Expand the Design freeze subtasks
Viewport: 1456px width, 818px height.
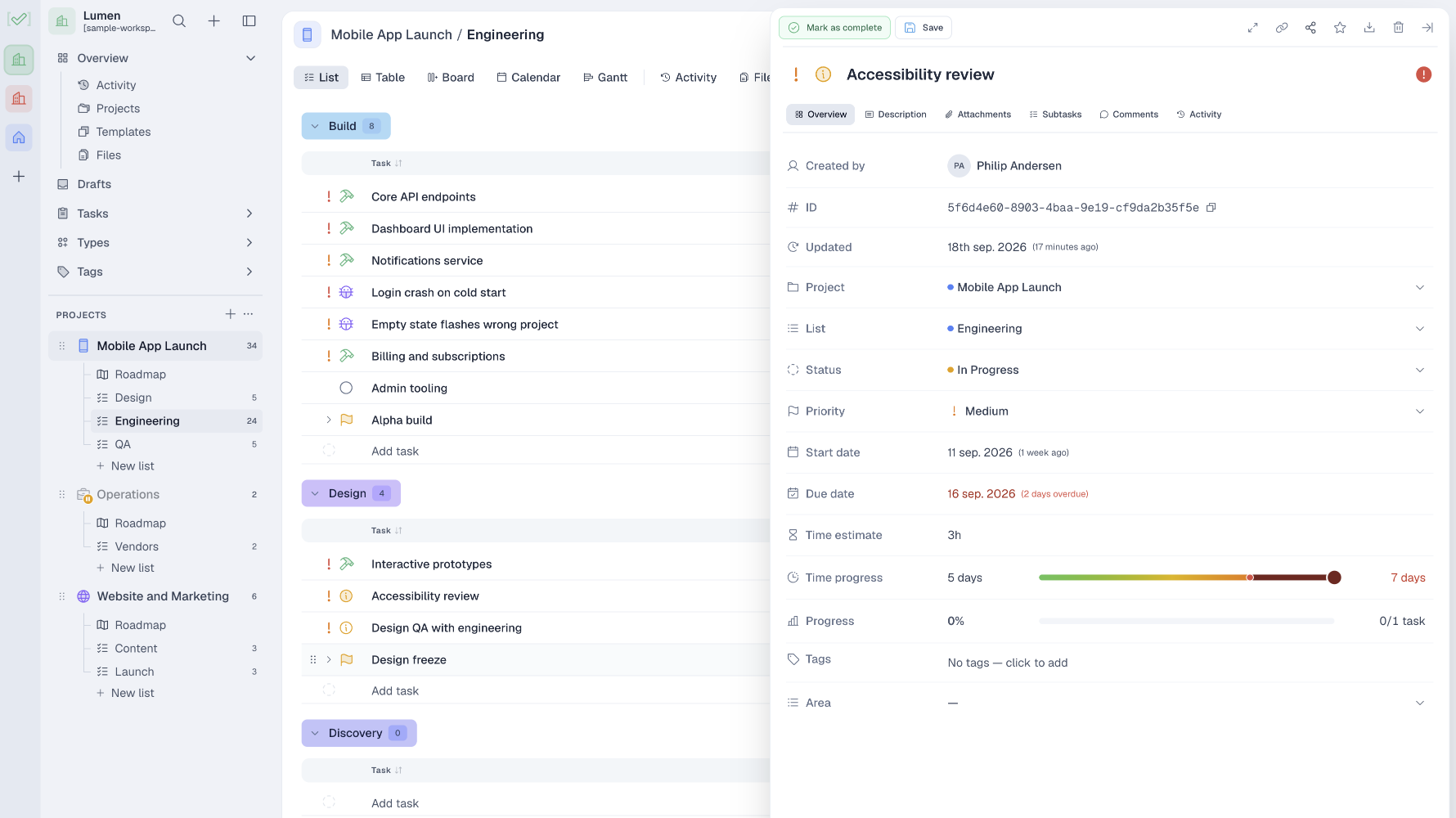(329, 659)
